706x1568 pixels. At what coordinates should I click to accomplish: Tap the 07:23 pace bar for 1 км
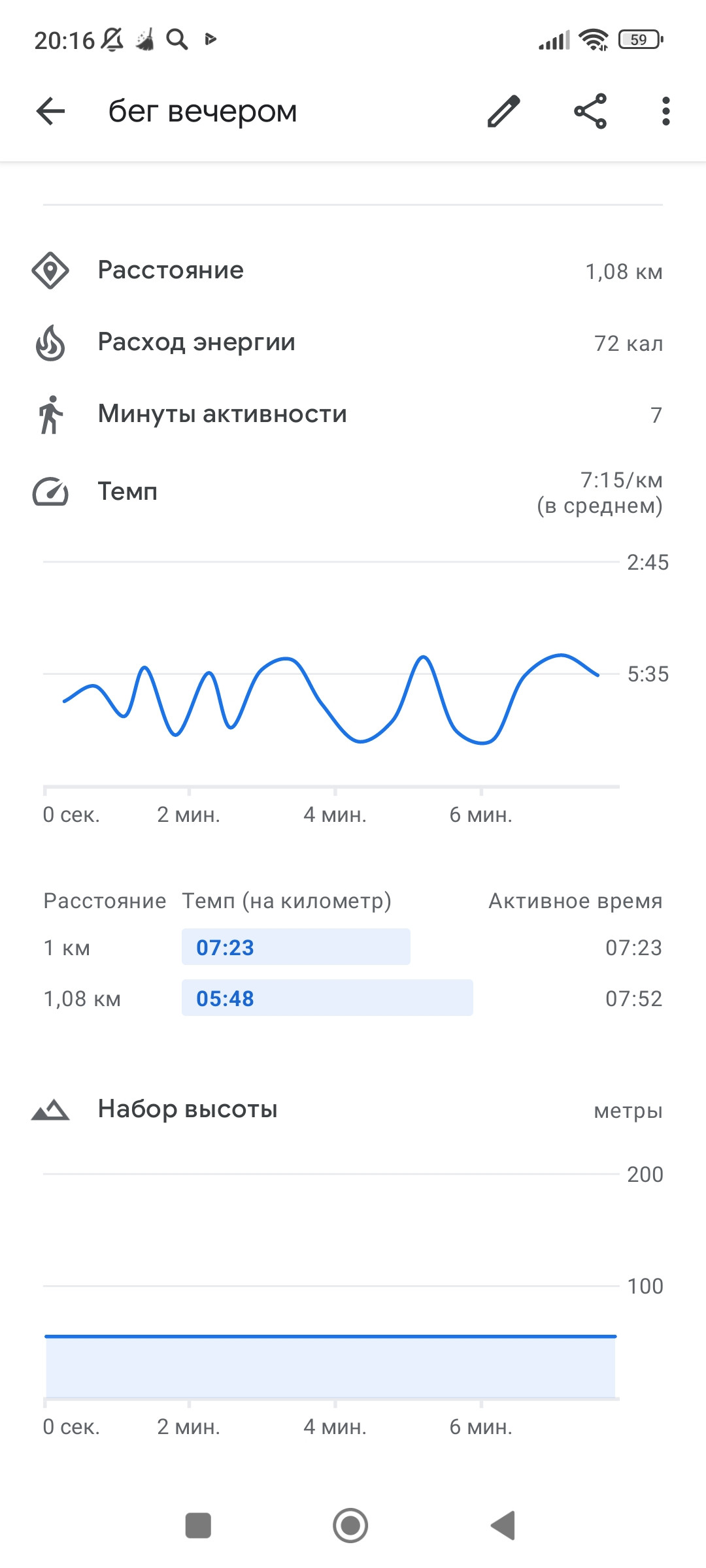coord(296,947)
